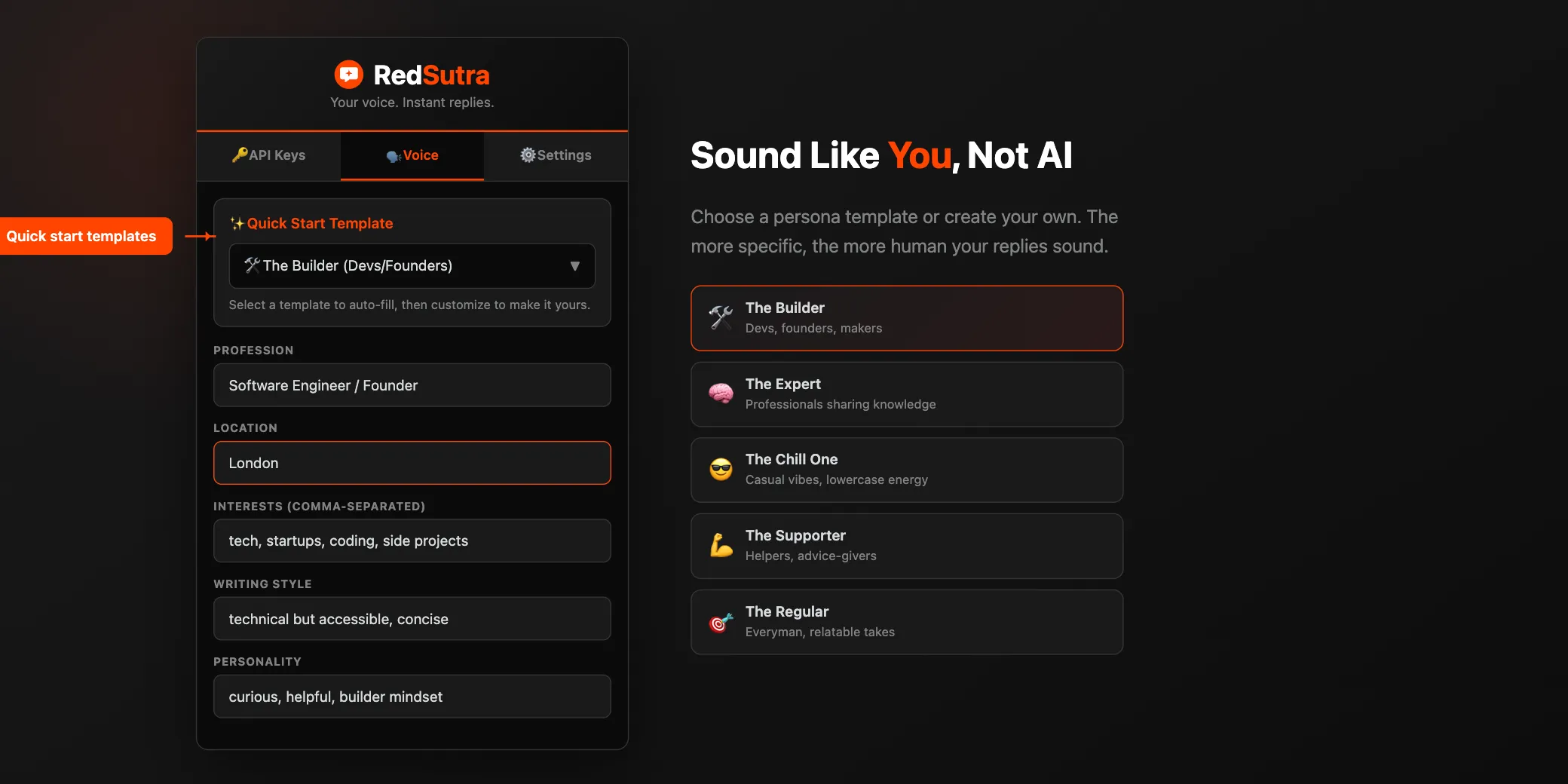The width and height of the screenshot is (1568, 784).
Task: Click the RedSutra speech bubble logo
Action: (351, 74)
